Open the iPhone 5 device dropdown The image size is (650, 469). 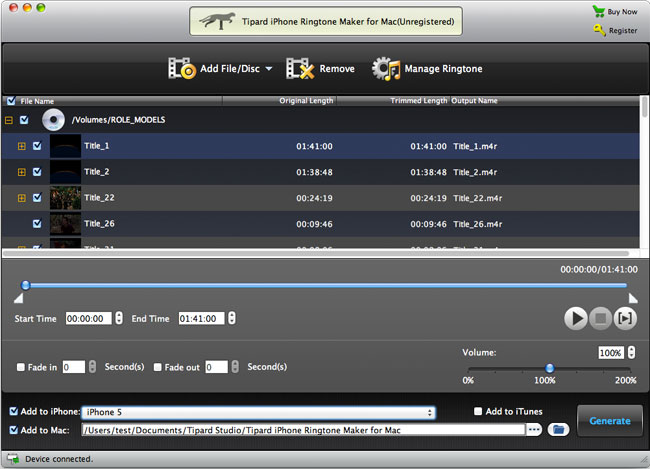(x=259, y=412)
